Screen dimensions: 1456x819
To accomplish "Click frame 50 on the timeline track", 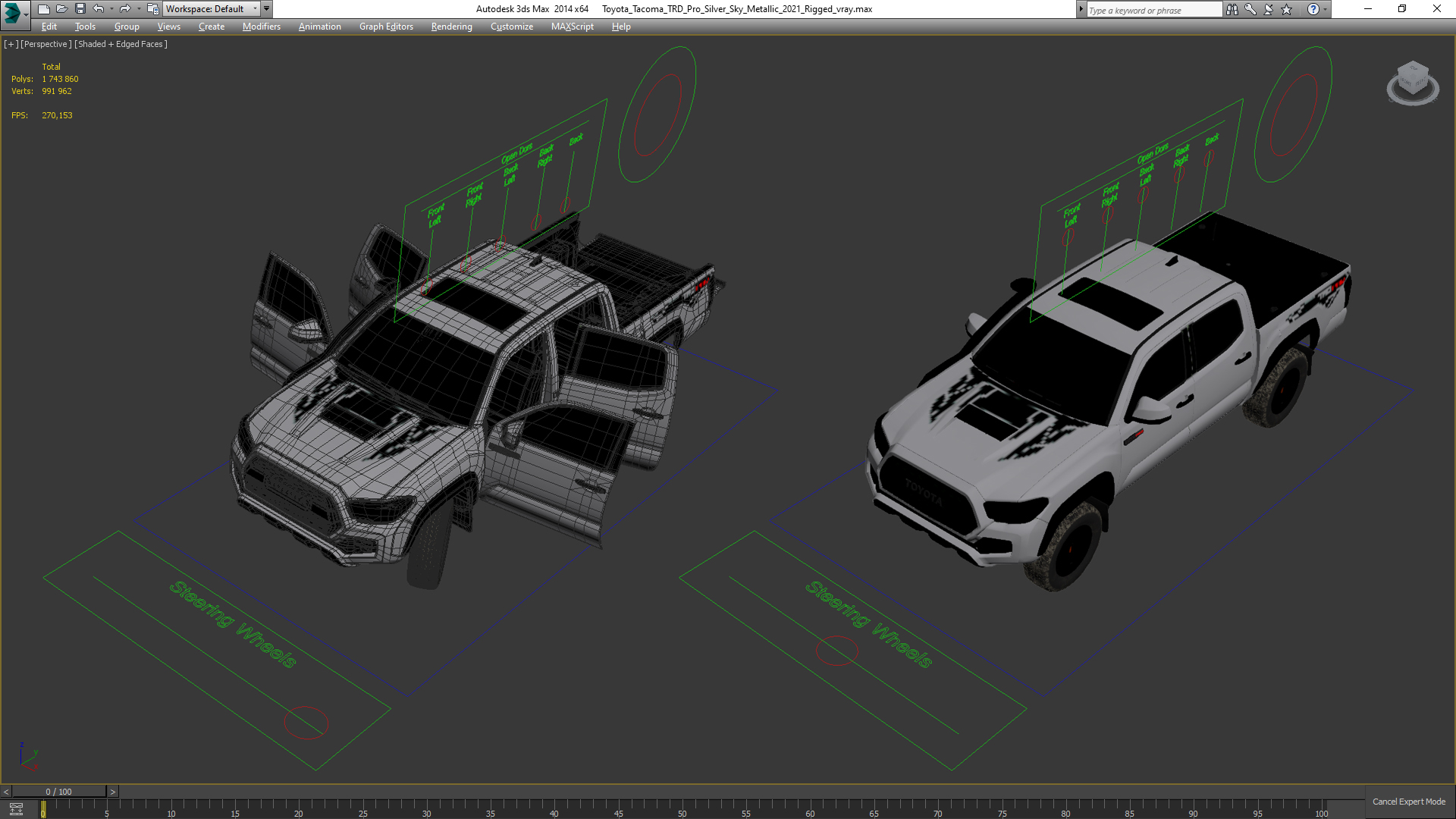I will [682, 808].
